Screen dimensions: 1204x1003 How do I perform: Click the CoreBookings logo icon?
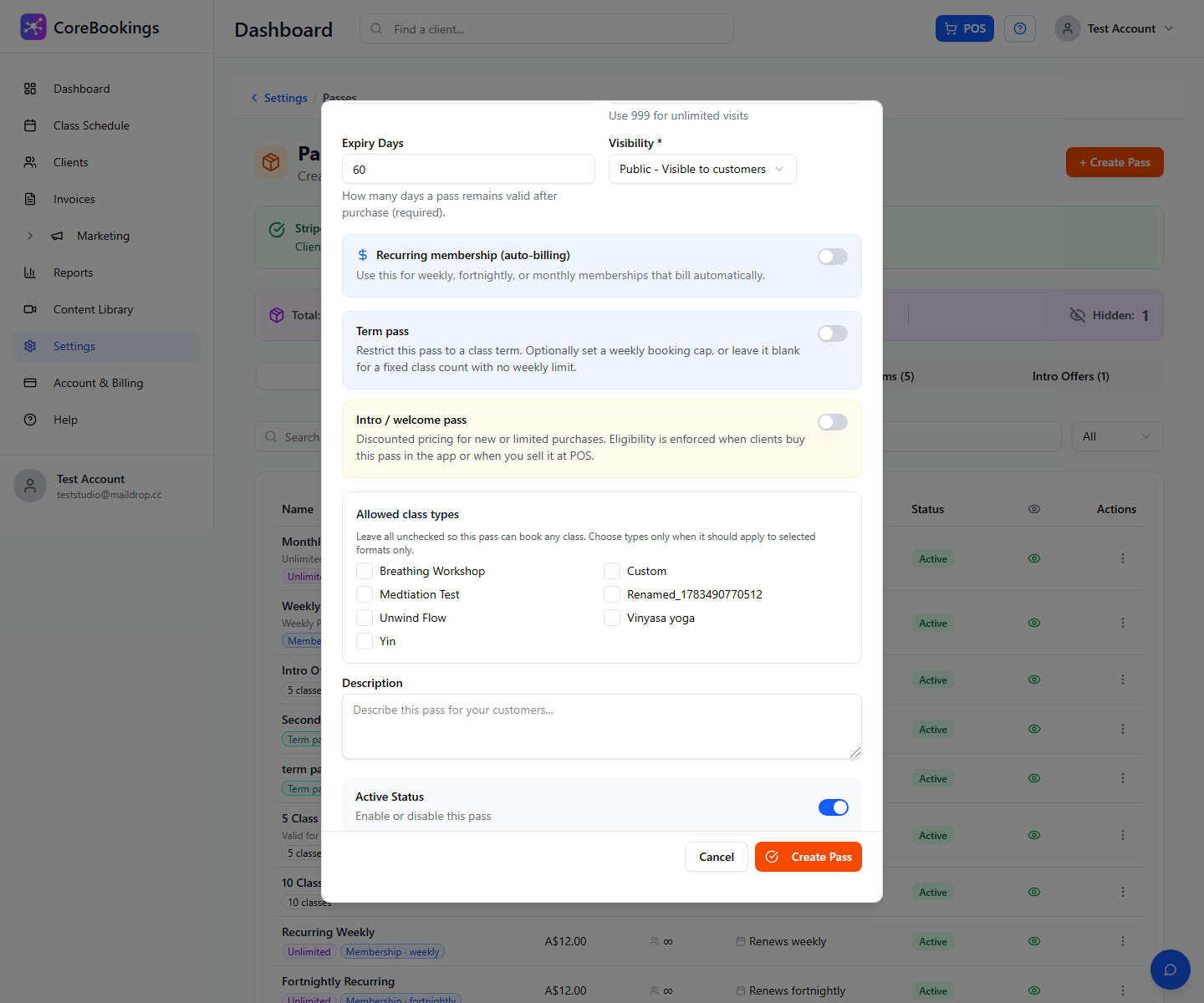[x=33, y=27]
